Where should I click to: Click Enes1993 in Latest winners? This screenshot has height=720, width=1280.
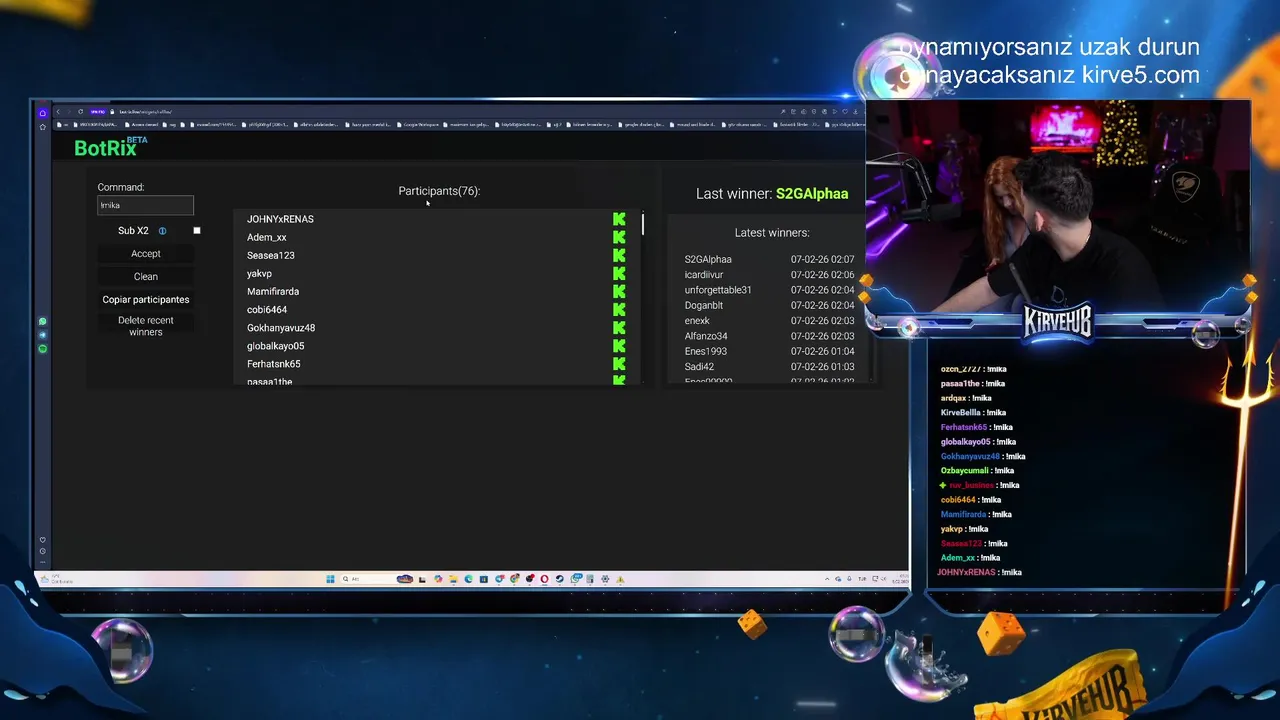pos(706,352)
